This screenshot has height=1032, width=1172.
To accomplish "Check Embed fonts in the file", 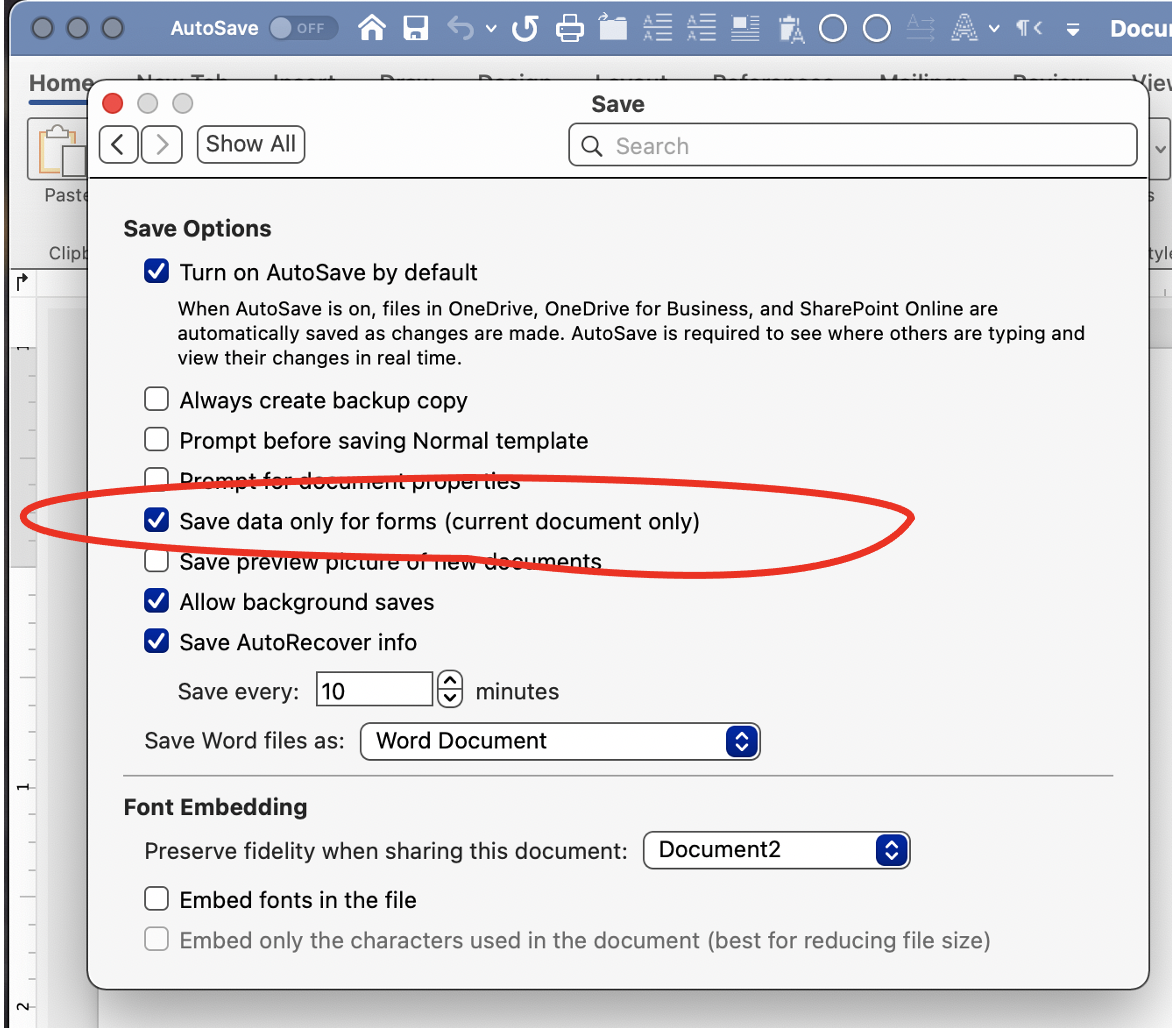I will tap(156, 898).
